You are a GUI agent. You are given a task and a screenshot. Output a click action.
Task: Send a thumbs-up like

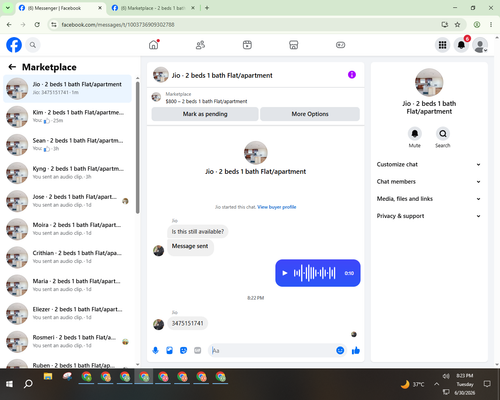click(x=356, y=350)
